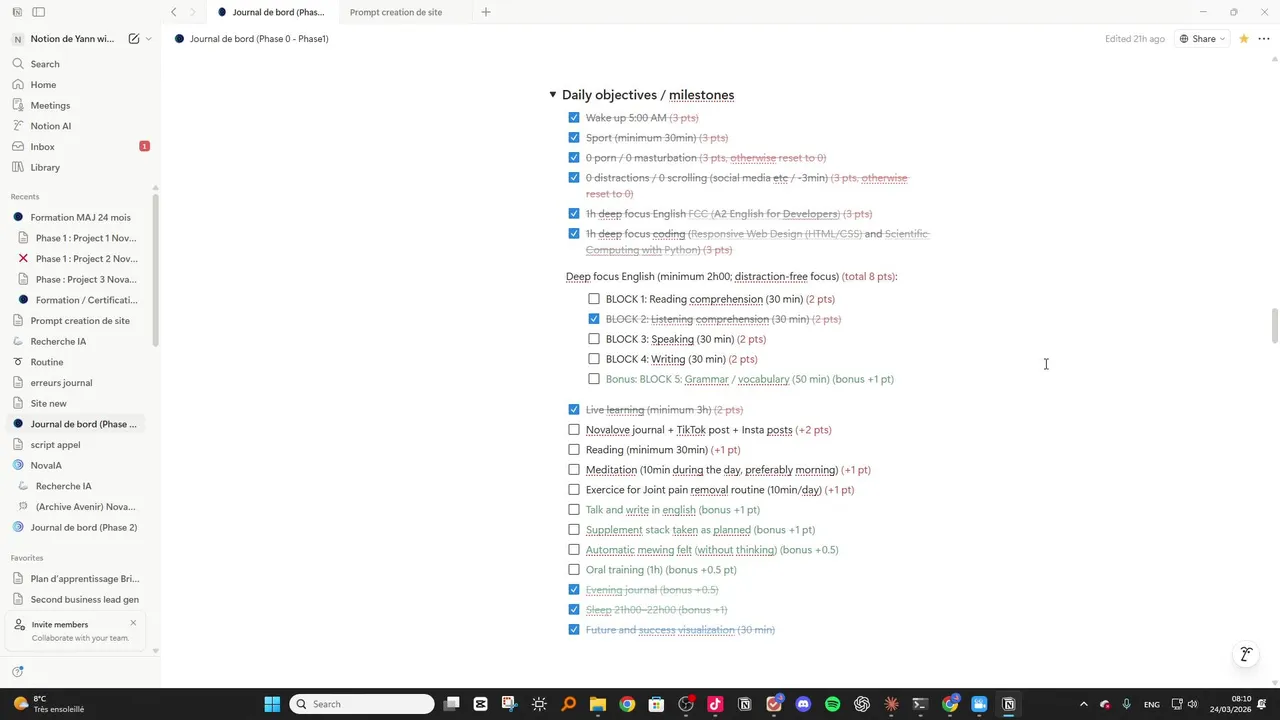Check BLOCK 4: Writing box
This screenshot has width=1280, height=720.
pos(594,359)
